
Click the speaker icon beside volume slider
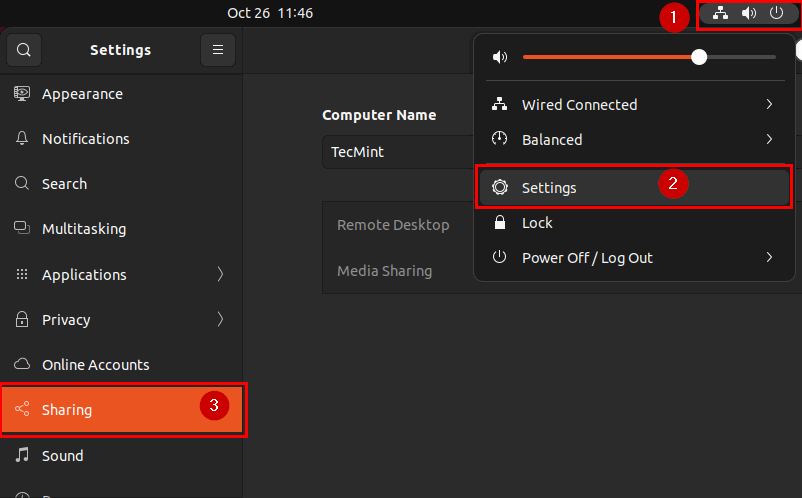pos(500,57)
